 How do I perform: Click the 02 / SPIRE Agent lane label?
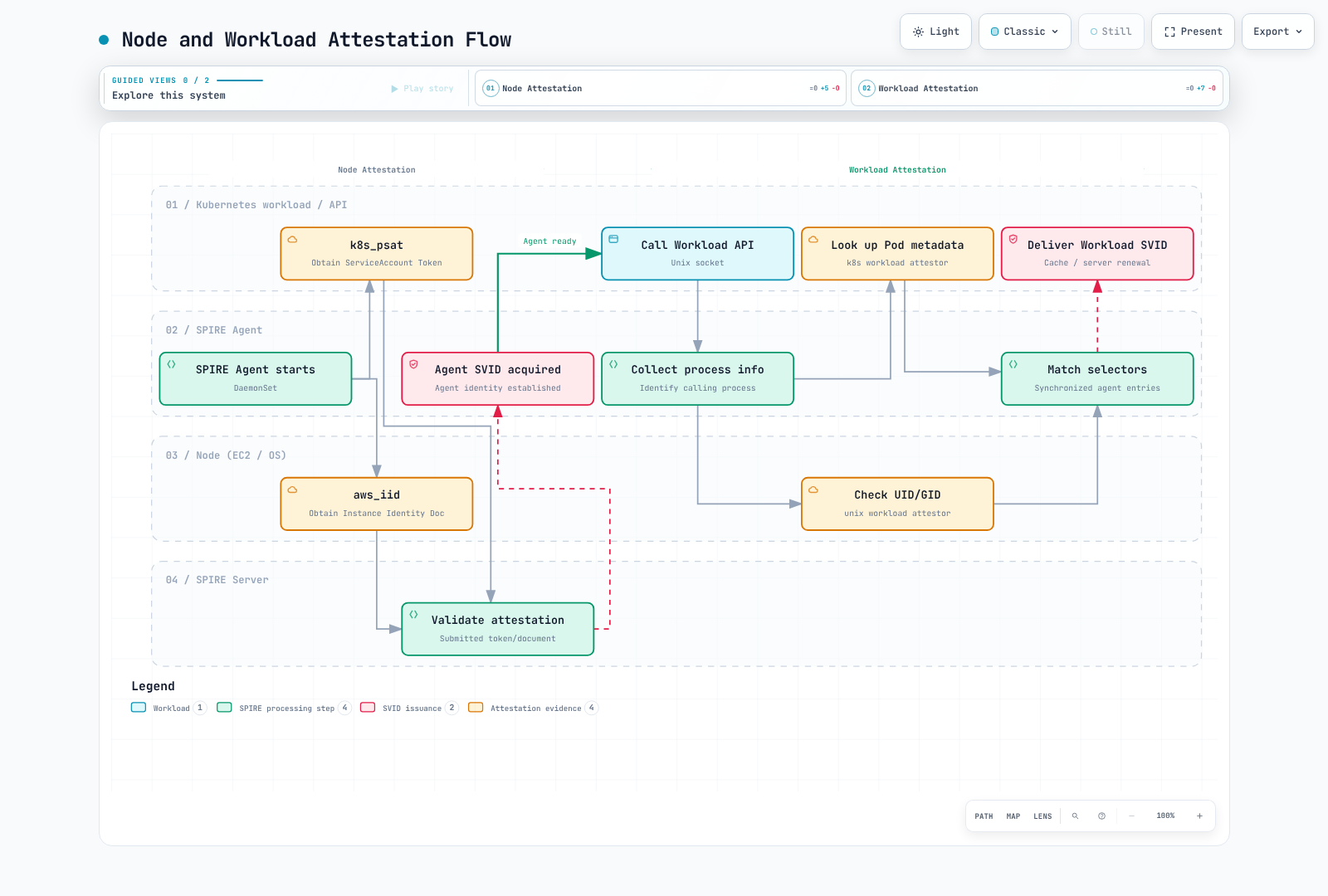tap(214, 330)
